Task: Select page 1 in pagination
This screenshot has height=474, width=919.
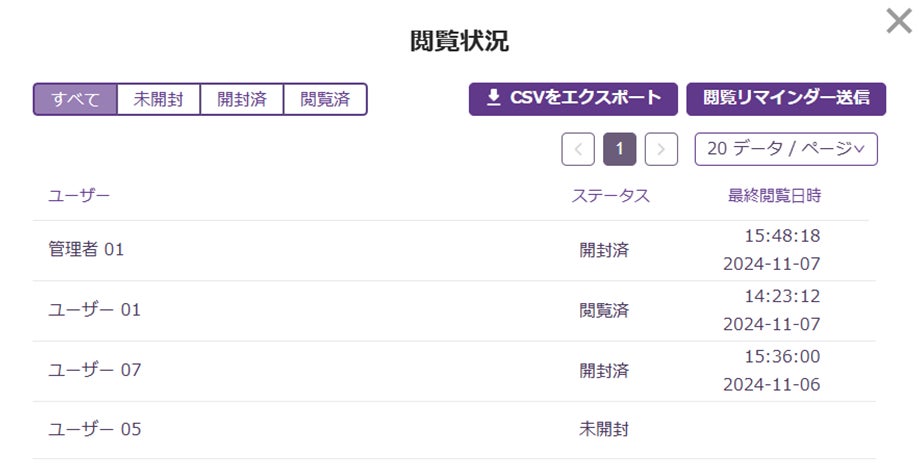Action: tap(620, 149)
